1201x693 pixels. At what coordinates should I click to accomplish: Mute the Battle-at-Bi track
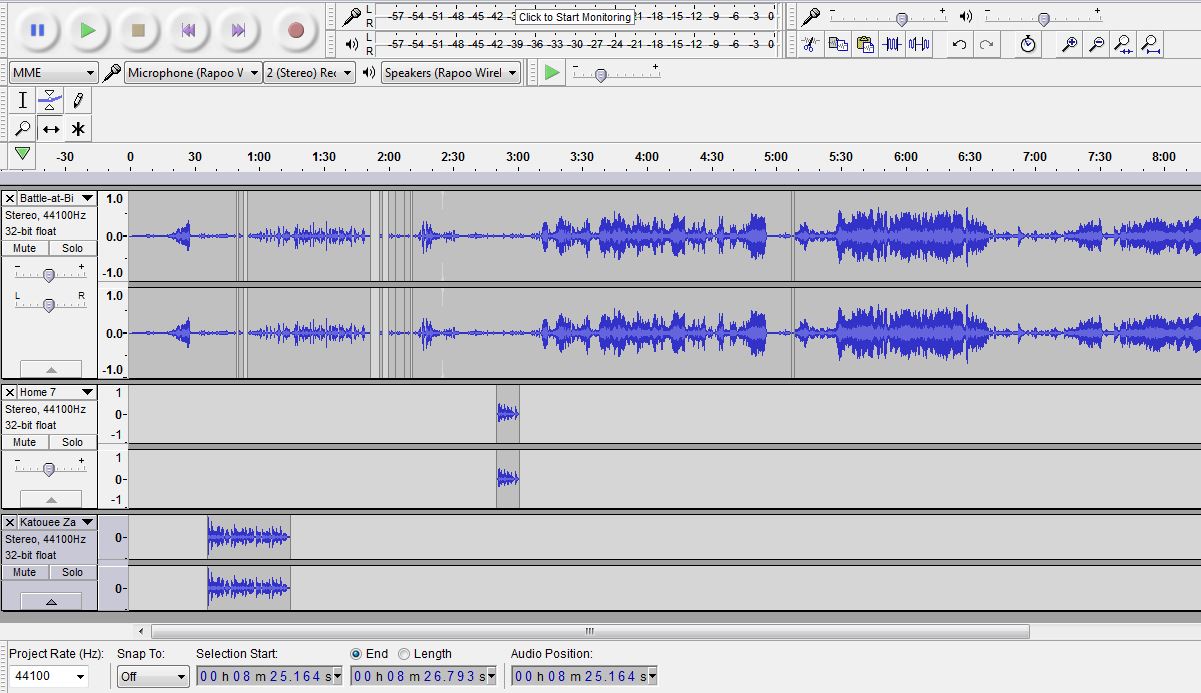(23, 248)
